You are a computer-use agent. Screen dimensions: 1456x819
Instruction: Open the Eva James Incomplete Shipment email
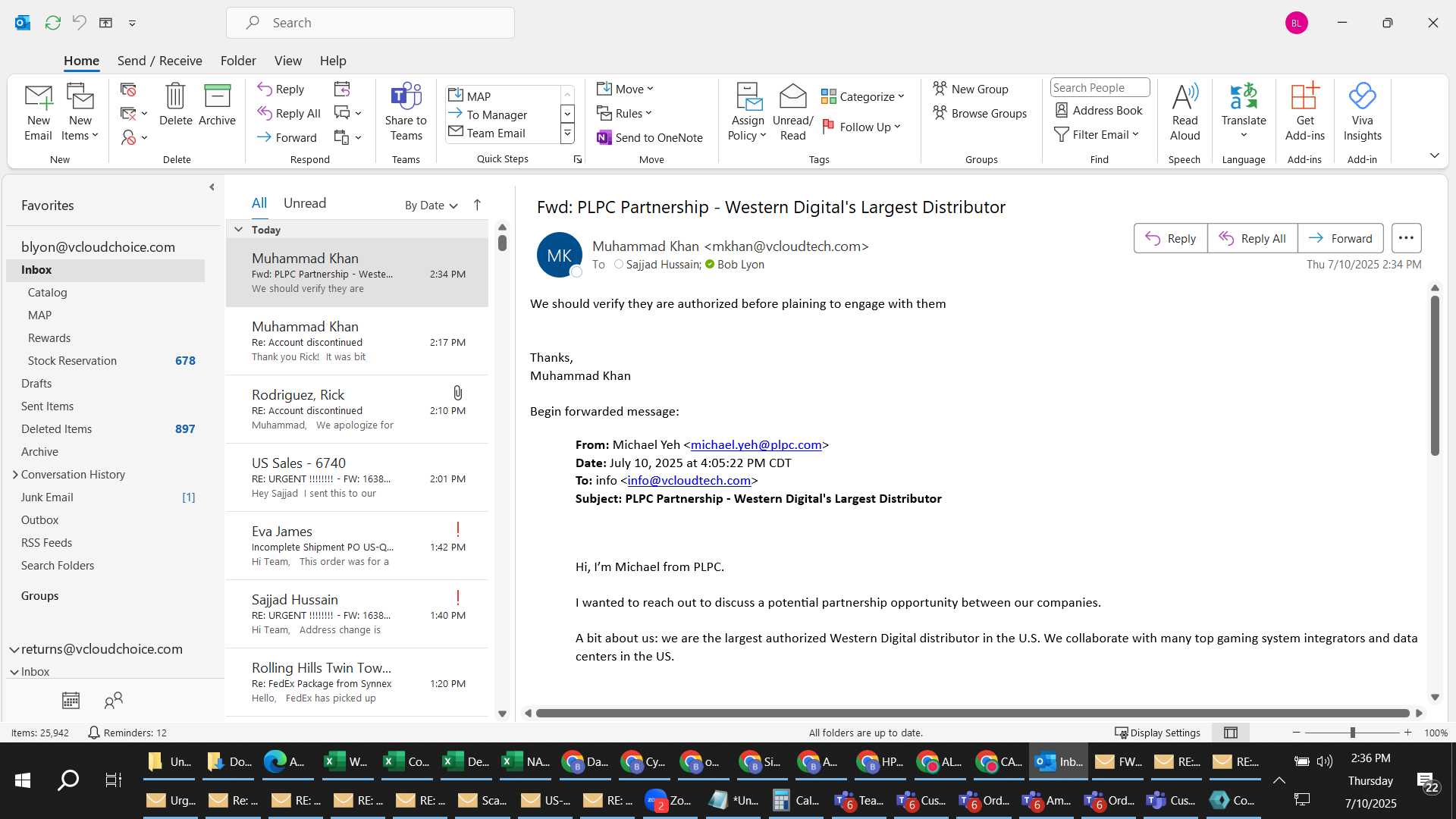357,546
